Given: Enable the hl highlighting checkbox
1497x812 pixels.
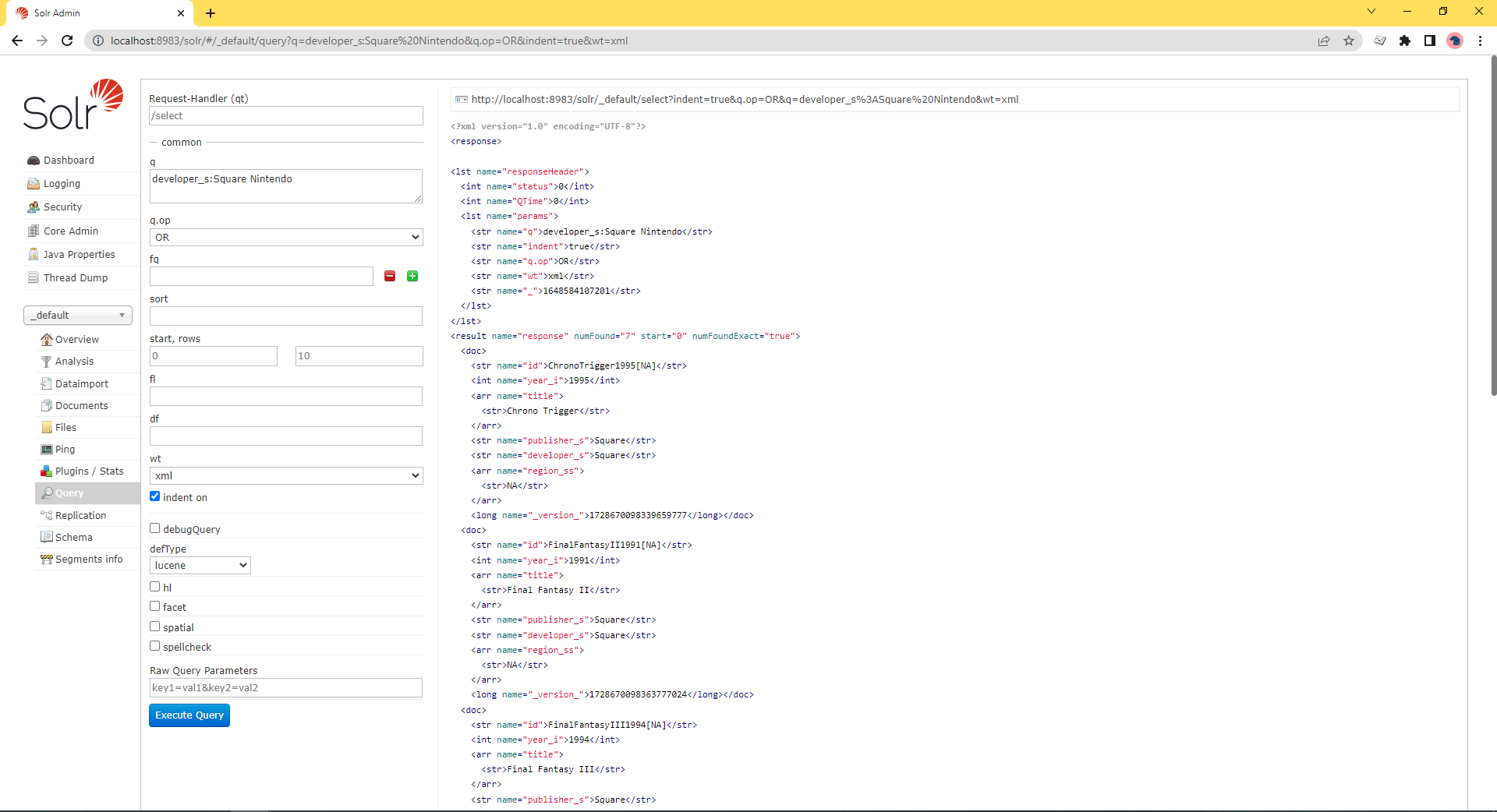Looking at the screenshot, I should click(x=155, y=587).
